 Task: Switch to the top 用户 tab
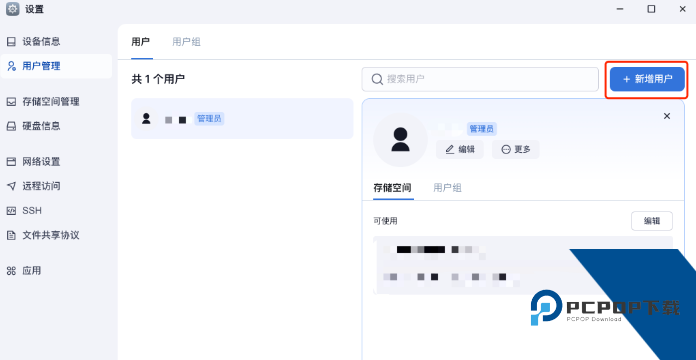[141, 42]
